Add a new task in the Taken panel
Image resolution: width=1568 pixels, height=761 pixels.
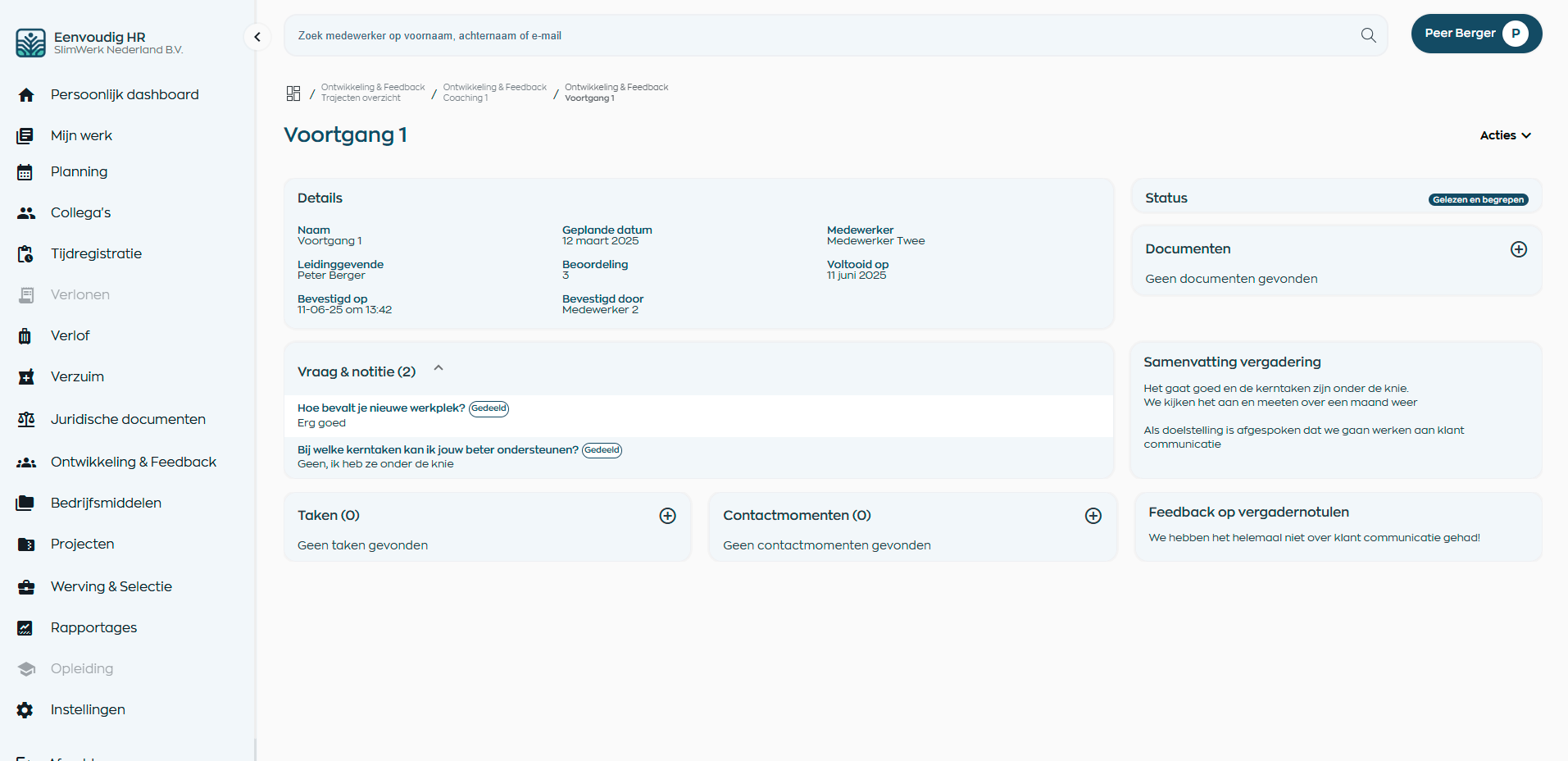point(667,516)
